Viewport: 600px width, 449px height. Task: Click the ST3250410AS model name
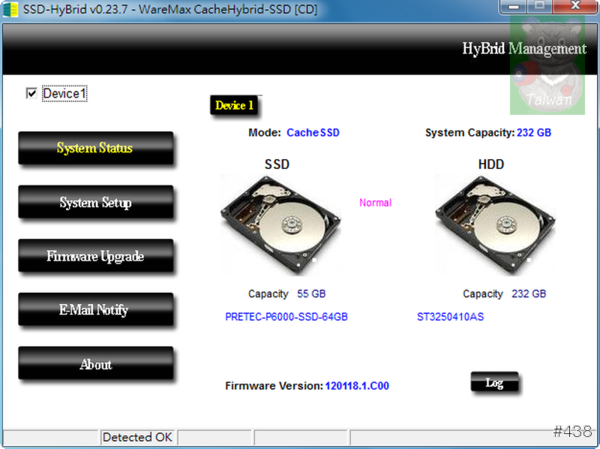click(450, 317)
